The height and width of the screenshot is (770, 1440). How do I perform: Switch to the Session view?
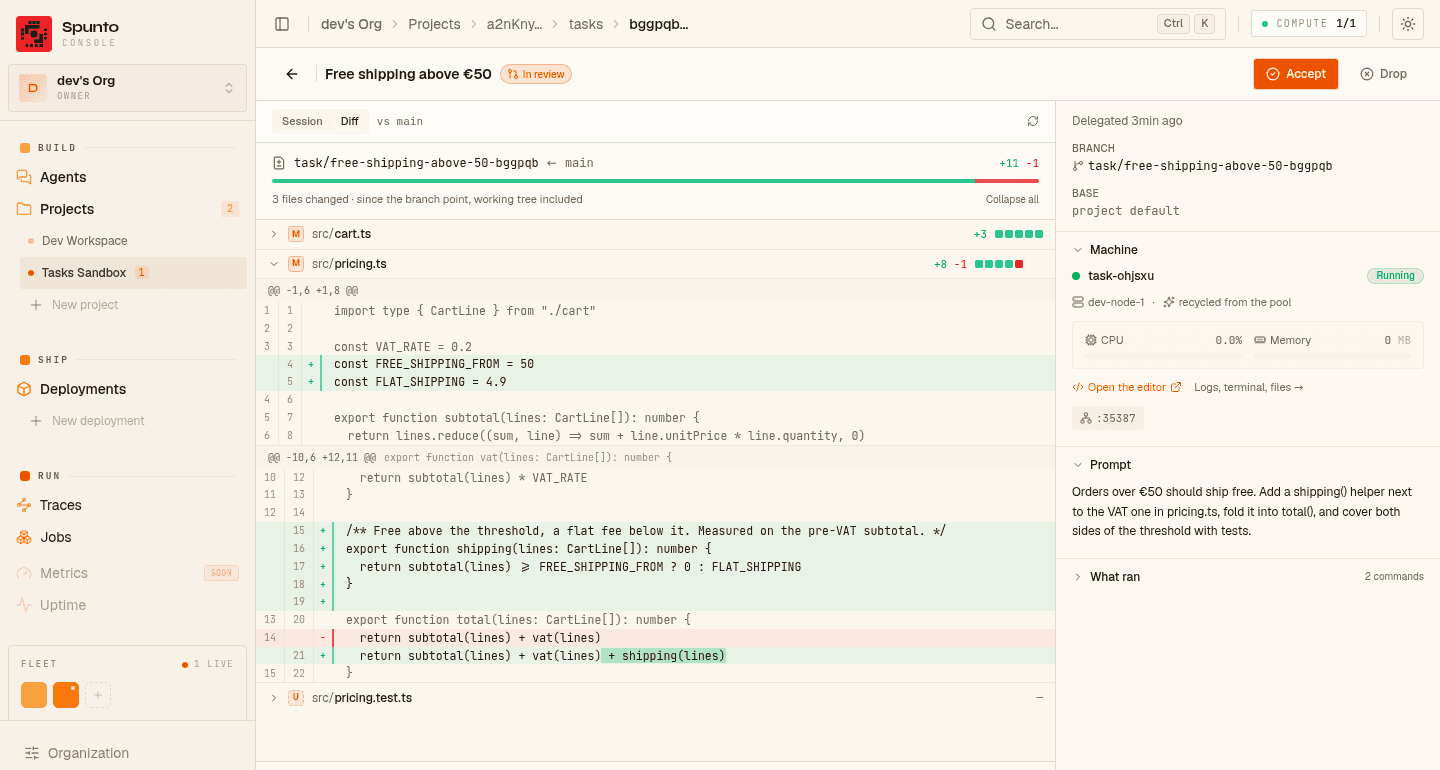click(x=302, y=121)
